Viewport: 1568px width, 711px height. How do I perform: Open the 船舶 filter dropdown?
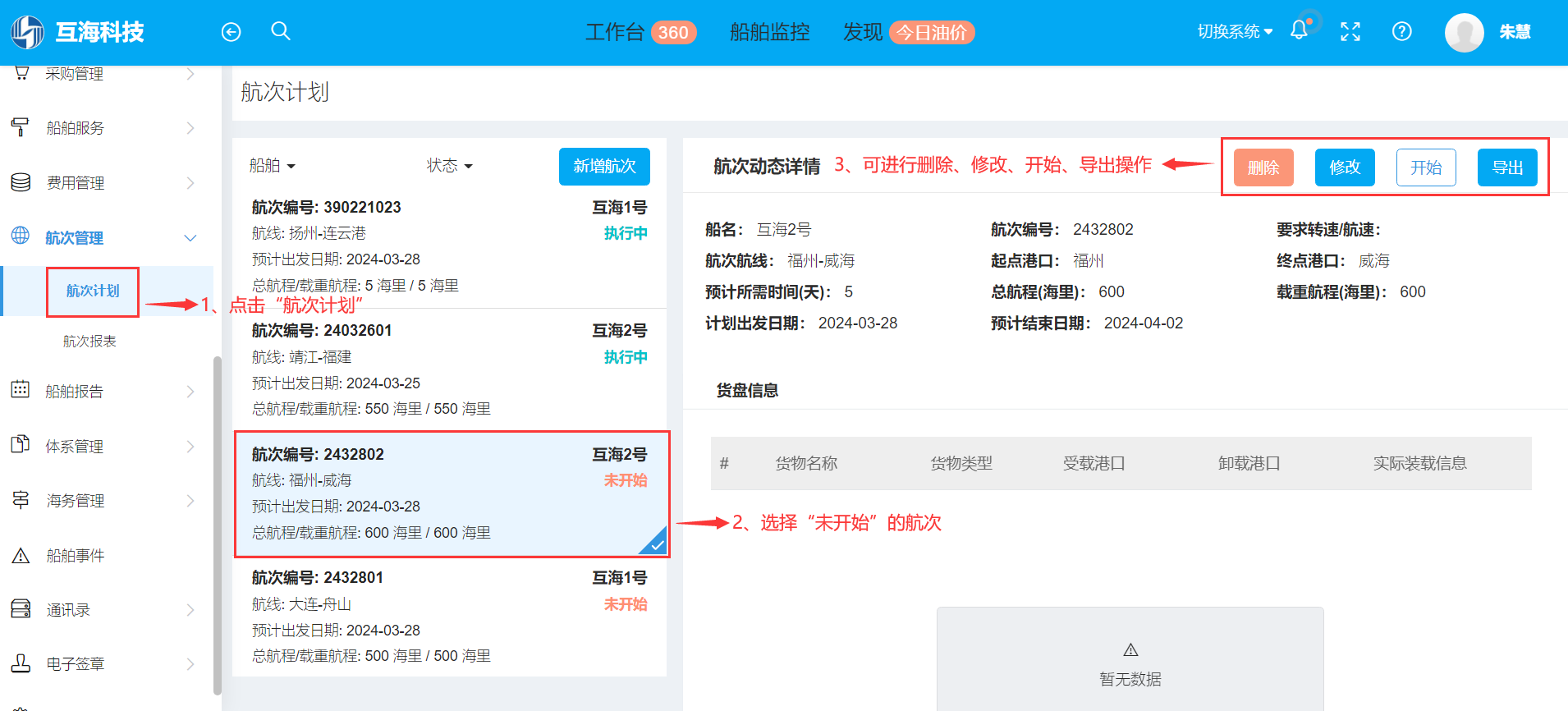click(272, 166)
